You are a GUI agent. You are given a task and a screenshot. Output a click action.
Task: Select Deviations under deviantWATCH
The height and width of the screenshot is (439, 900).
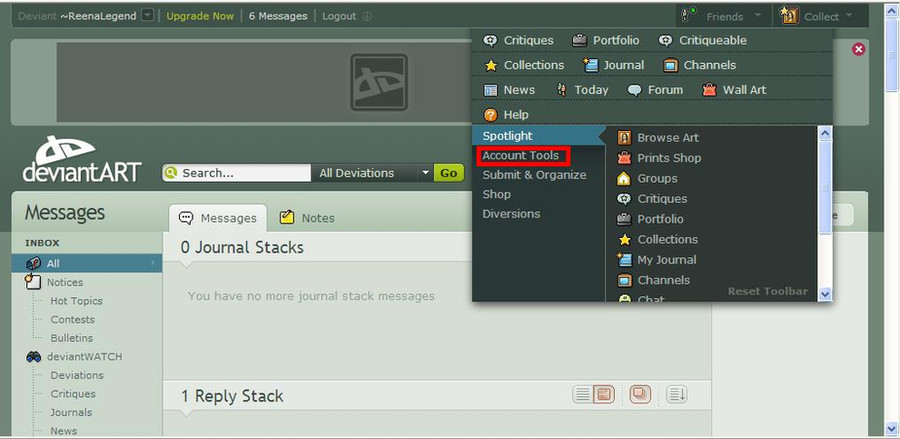pyautogui.click(x=77, y=375)
